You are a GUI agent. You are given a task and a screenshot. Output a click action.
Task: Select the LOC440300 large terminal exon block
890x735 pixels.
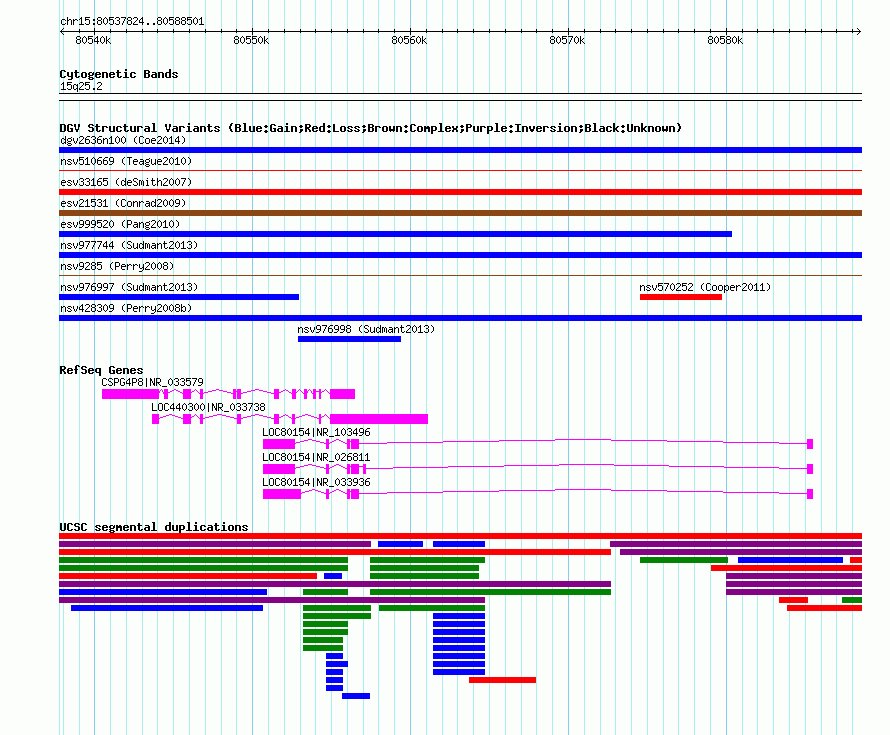coord(379,419)
